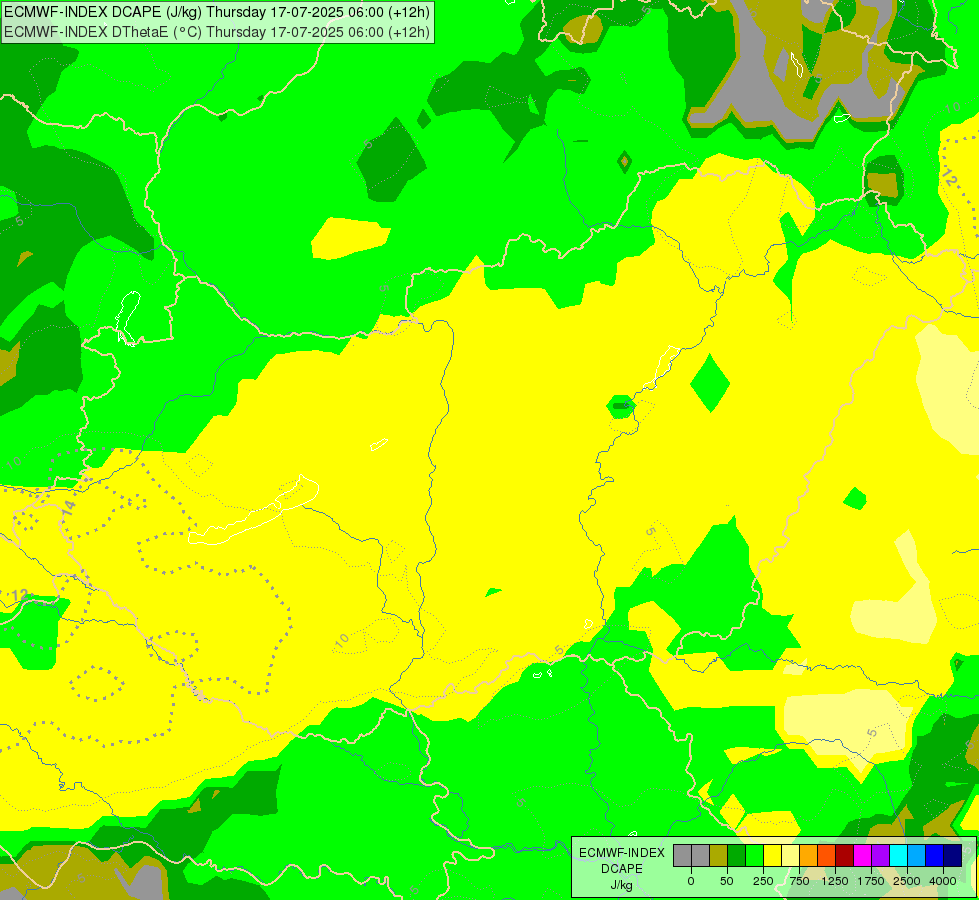Select the dark red legend swatch

pos(844,856)
